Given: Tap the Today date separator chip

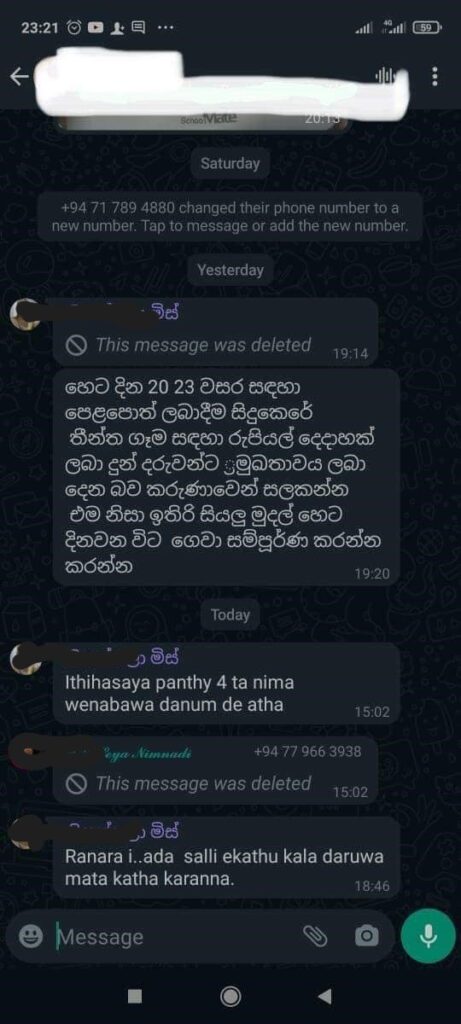Looking at the screenshot, I should (x=230, y=615).
